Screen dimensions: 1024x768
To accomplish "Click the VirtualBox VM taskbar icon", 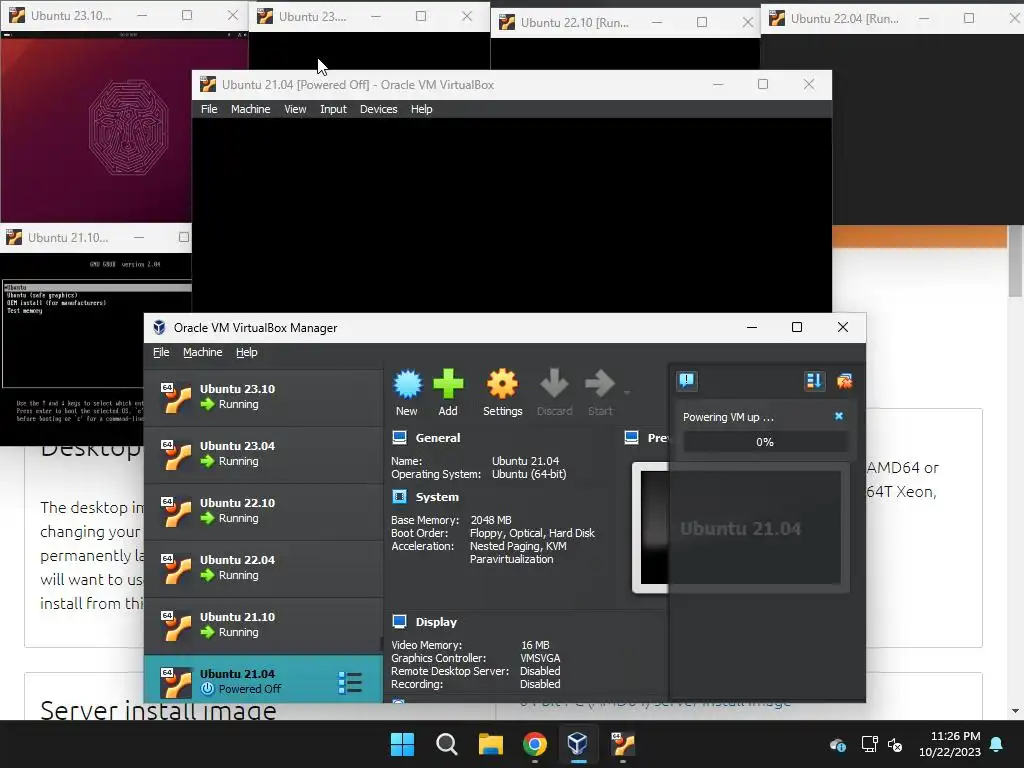I will (x=622, y=744).
